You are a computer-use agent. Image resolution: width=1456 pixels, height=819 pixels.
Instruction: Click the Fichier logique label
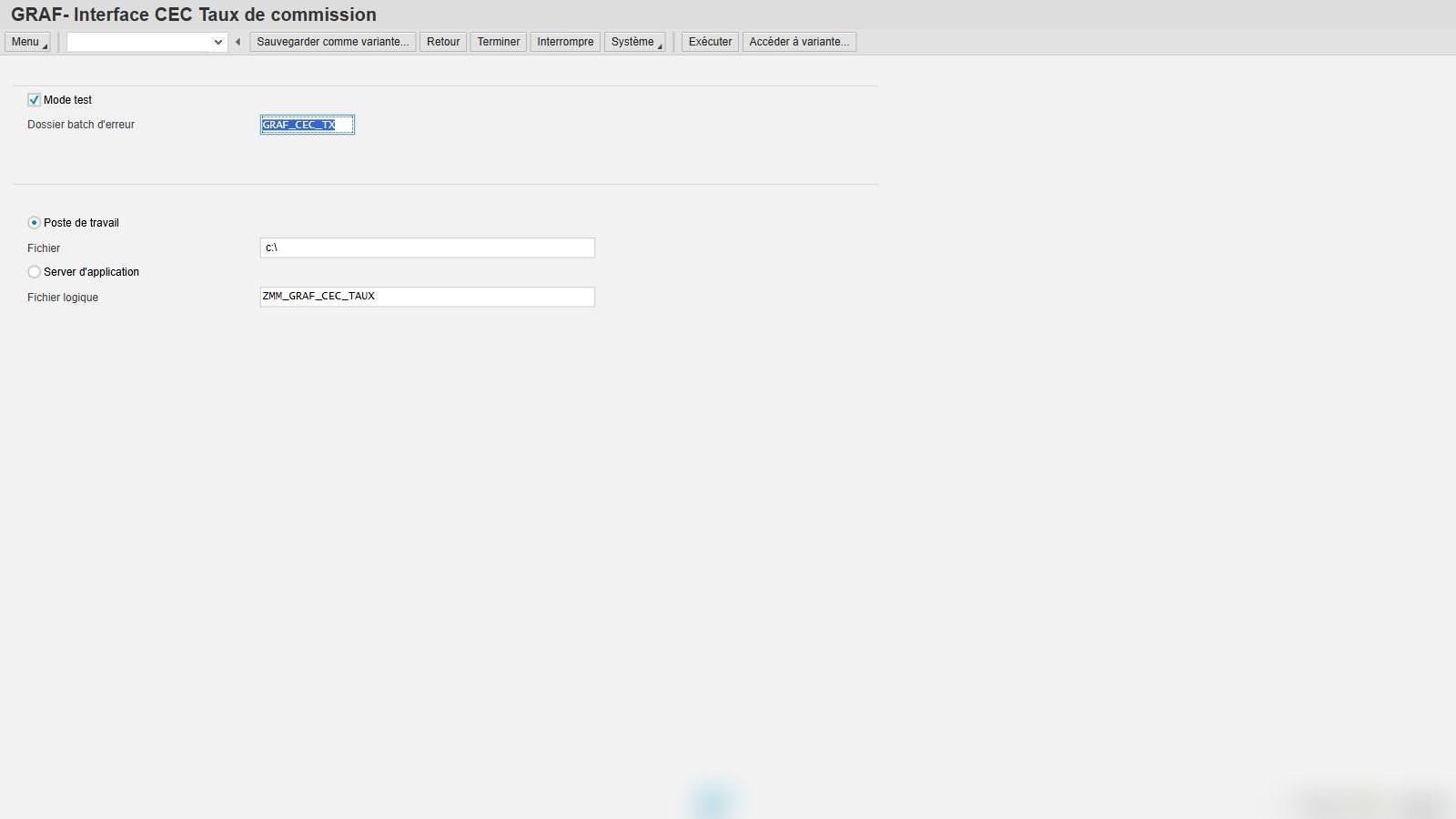pos(63,298)
